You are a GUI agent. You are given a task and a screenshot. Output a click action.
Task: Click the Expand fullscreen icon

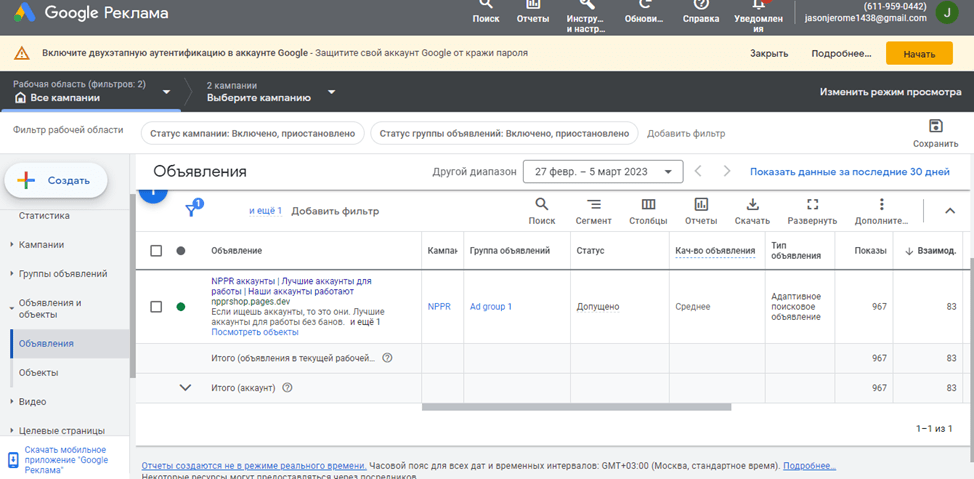point(812,204)
